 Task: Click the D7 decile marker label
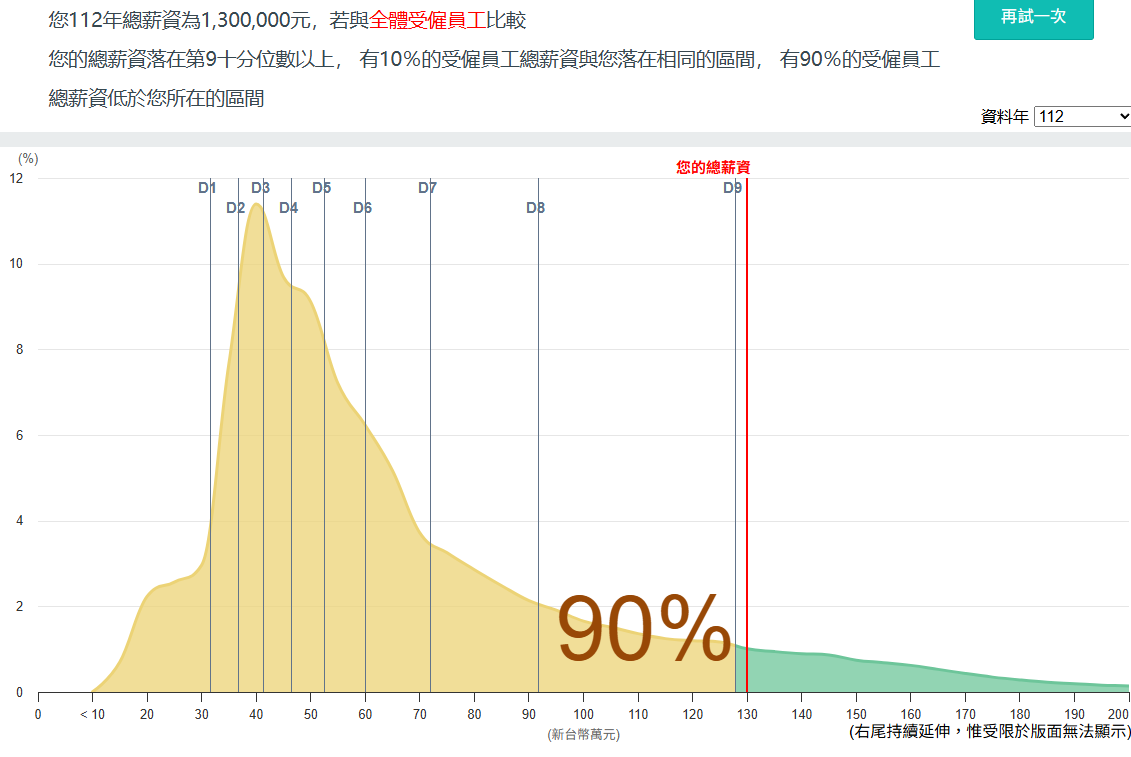(x=427, y=188)
